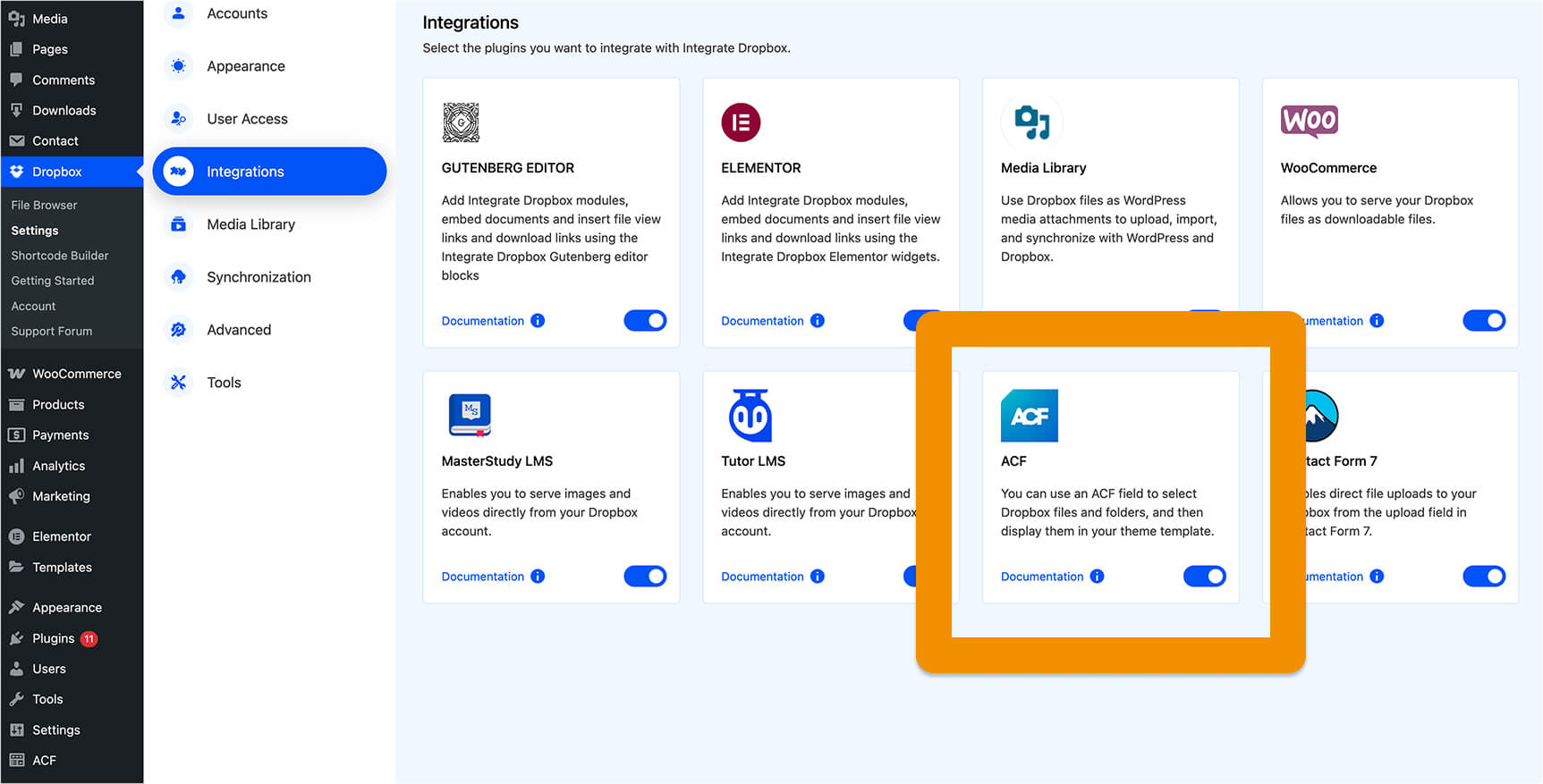Toggle WooCommerce integration switch
Image resolution: width=1543 pixels, height=784 pixels.
(1484, 320)
